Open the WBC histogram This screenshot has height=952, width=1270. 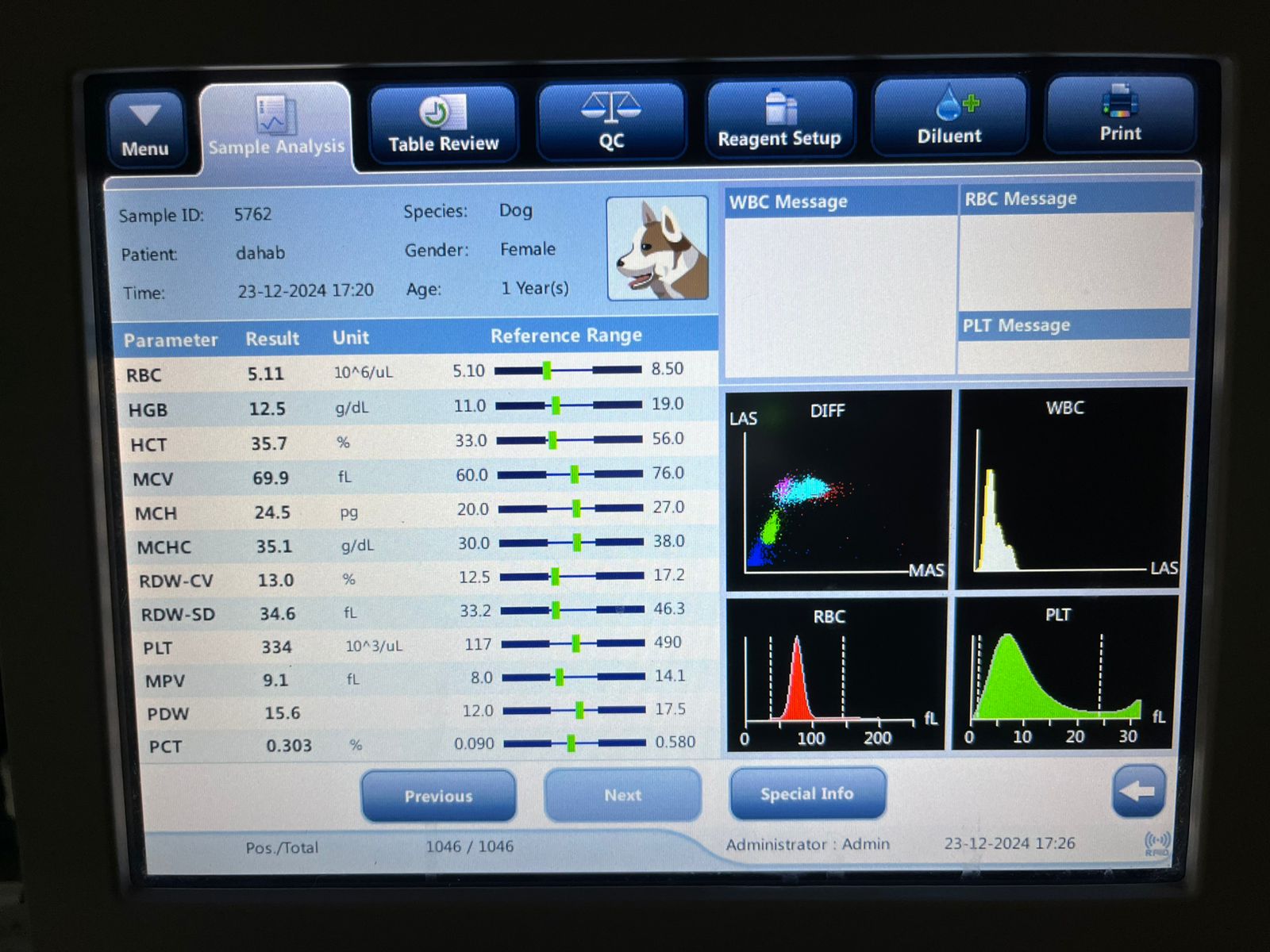(x=1072, y=488)
